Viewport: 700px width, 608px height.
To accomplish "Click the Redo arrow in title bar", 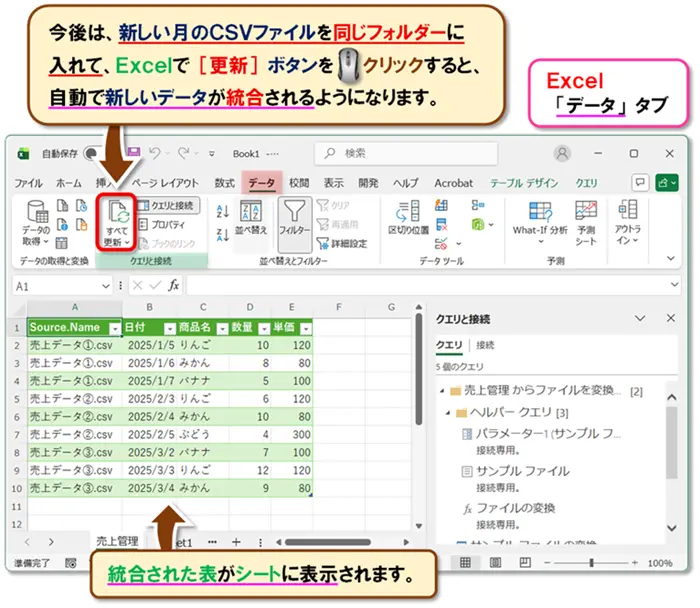I will click(x=184, y=154).
